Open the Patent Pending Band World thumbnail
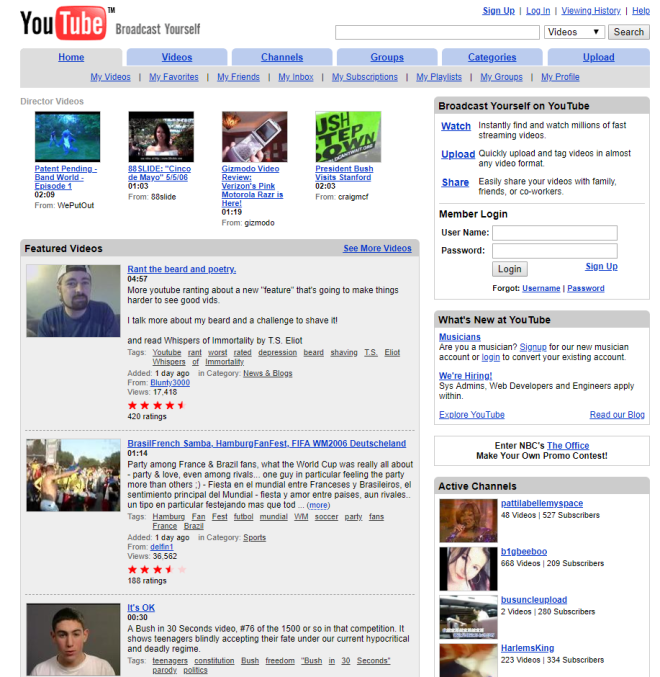The image size is (660, 677). coord(67,136)
